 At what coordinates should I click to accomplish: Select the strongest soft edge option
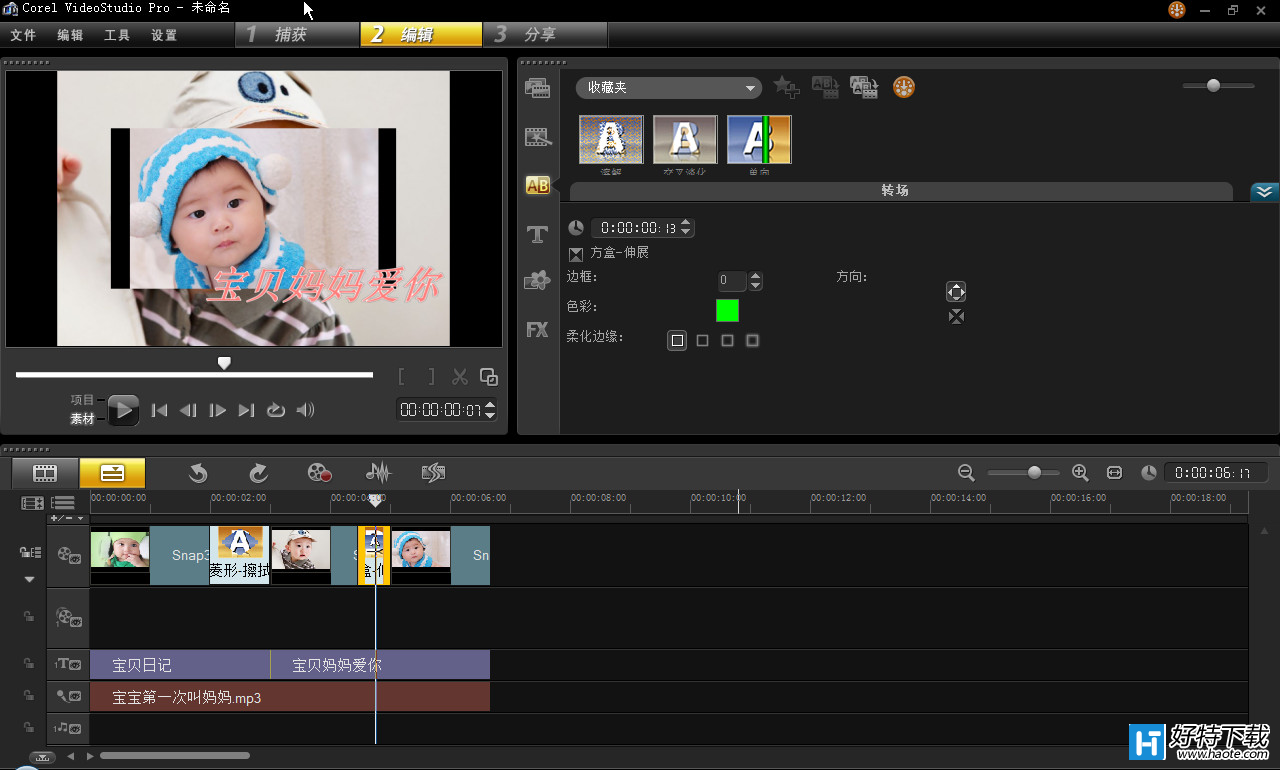point(752,341)
